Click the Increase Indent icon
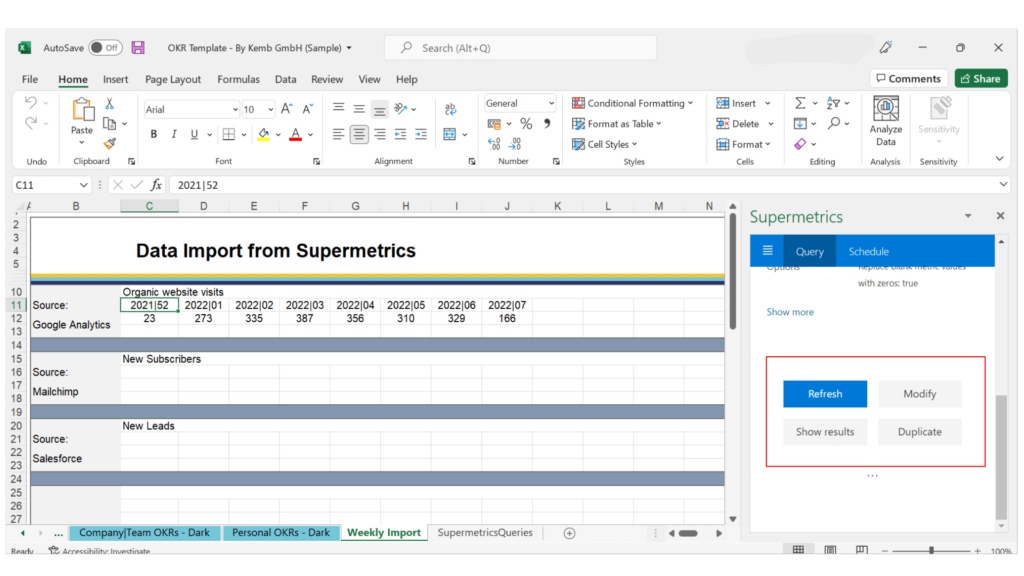1024x576 pixels. point(421,134)
